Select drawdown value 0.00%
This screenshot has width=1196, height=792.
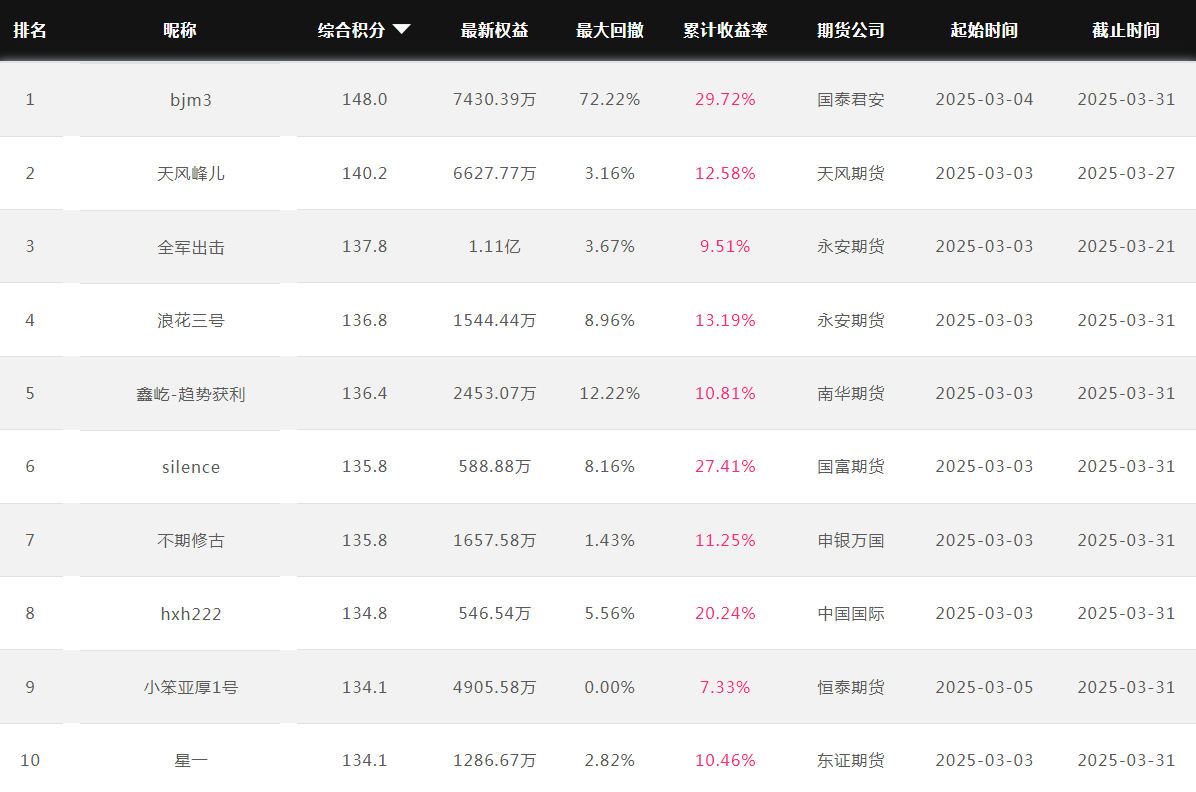609,687
